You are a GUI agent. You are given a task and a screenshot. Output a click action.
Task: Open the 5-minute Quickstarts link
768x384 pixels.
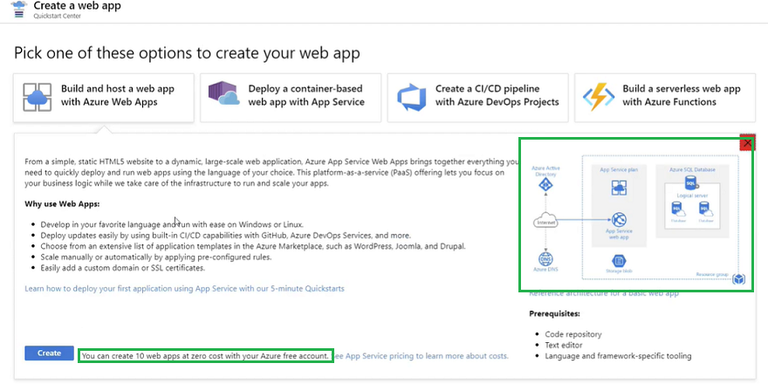point(184,288)
